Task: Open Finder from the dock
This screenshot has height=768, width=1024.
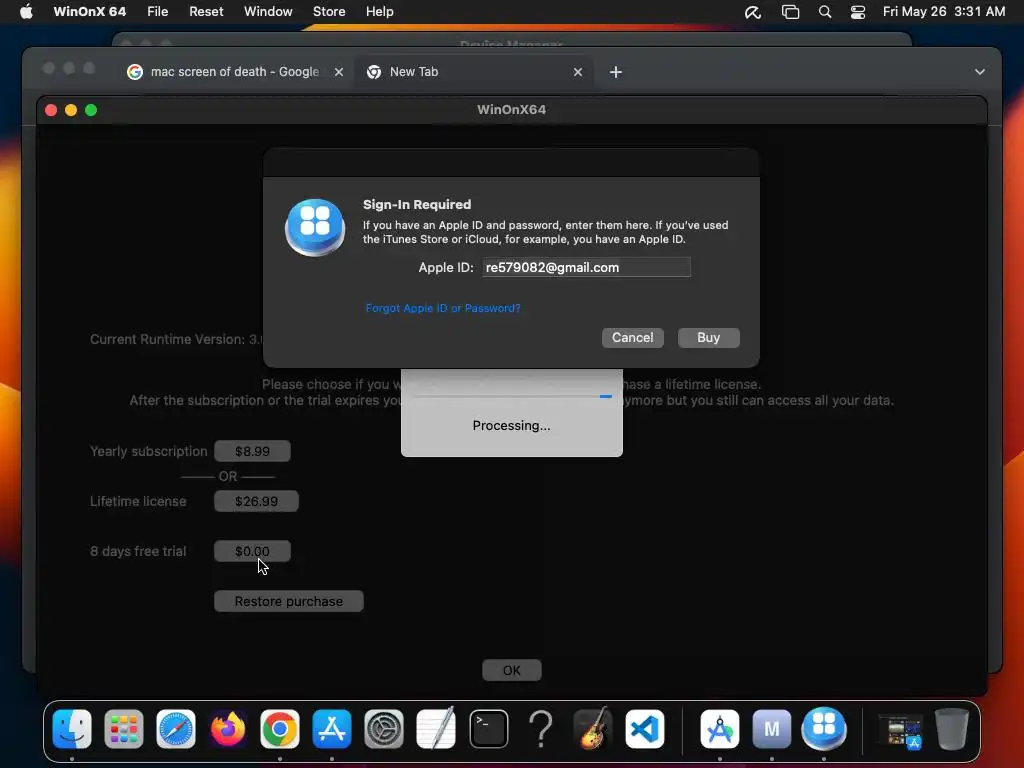Action: tap(72, 728)
